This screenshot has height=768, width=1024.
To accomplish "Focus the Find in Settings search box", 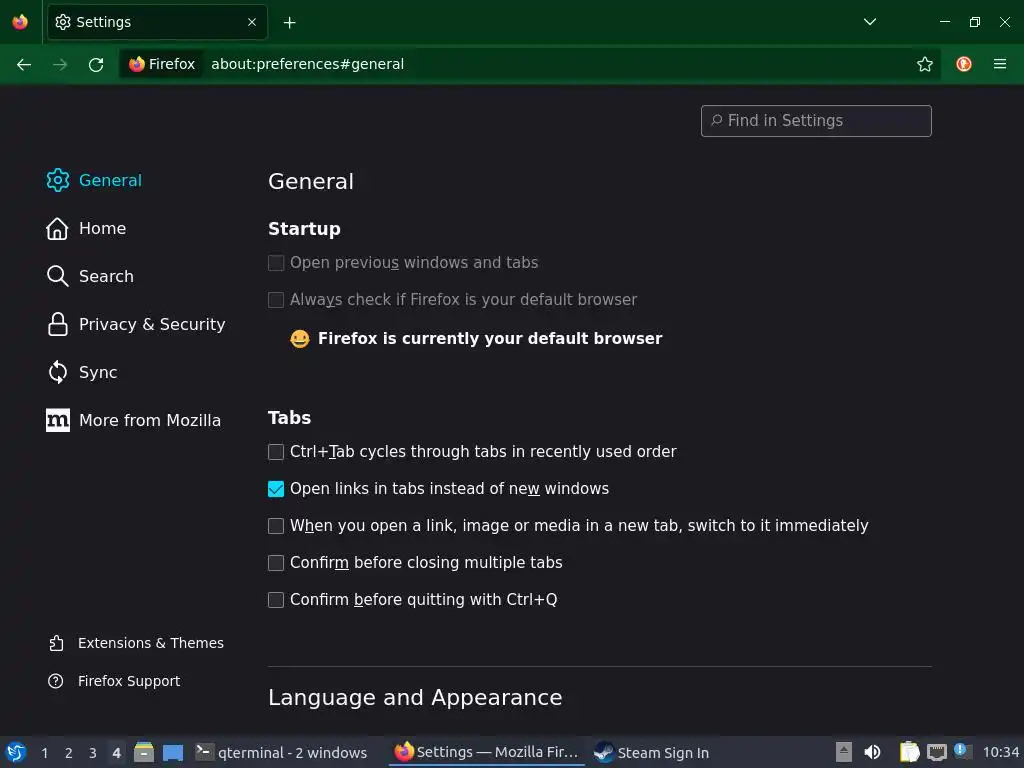I will pyautogui.click(x=816, y=121).
